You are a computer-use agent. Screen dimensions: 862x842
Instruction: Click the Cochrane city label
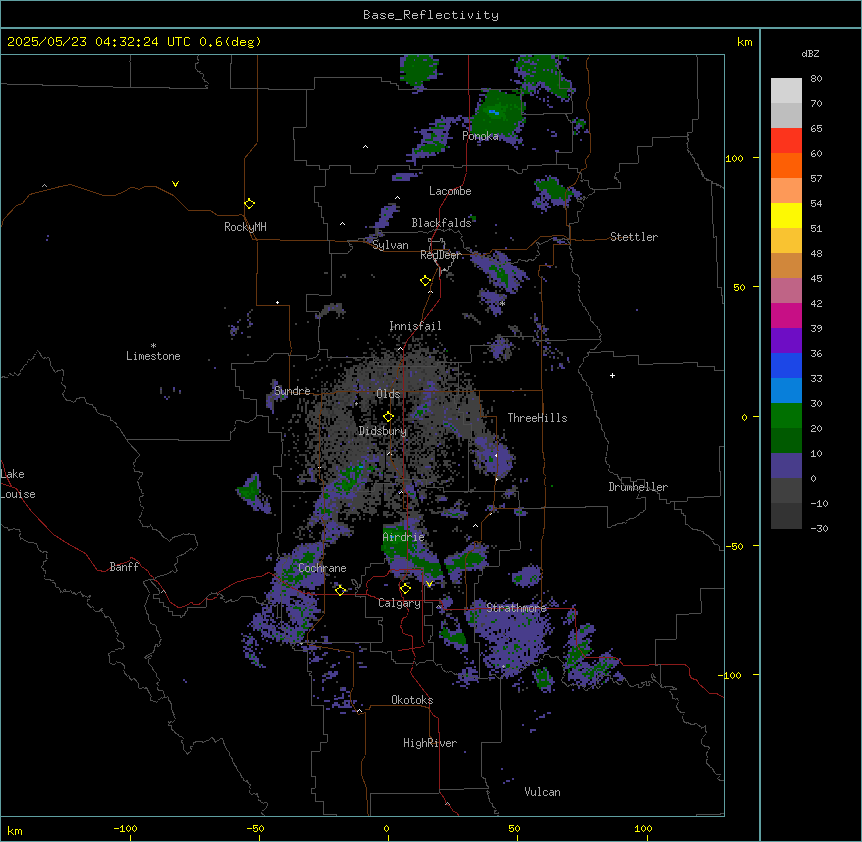[322, 568]
